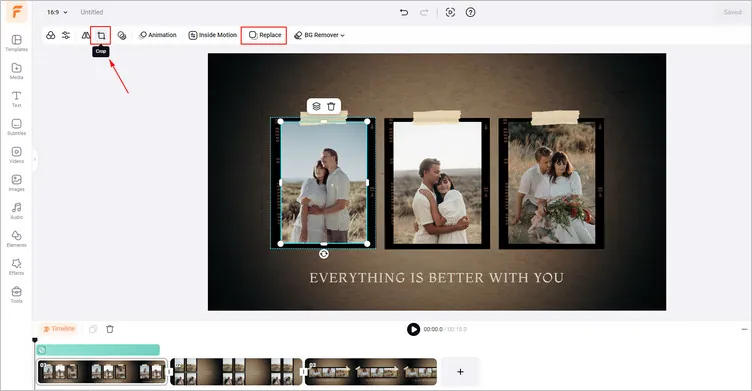This screenshot has height=391, width=752.
Task: Undo the last action
Action: pos(404,12)
